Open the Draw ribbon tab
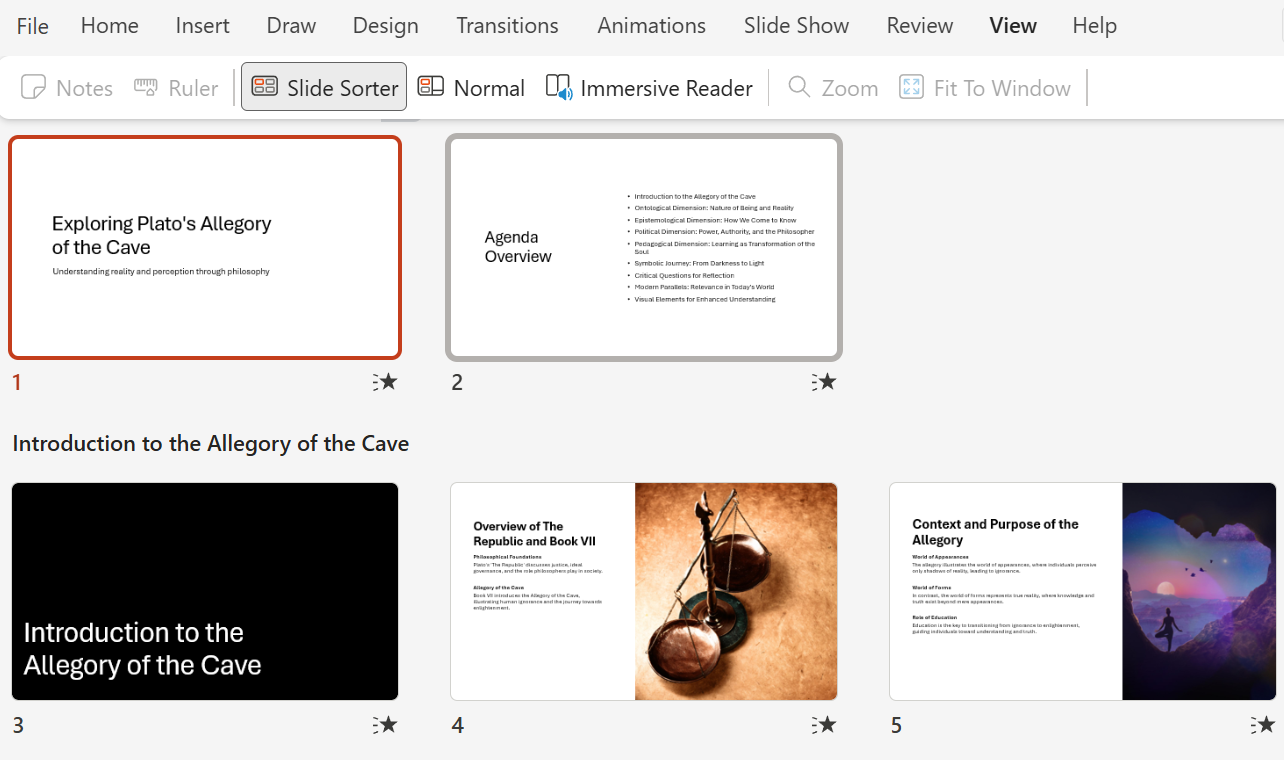The width and height of the screenshot is (1284, 760). [x=291, y=26]
